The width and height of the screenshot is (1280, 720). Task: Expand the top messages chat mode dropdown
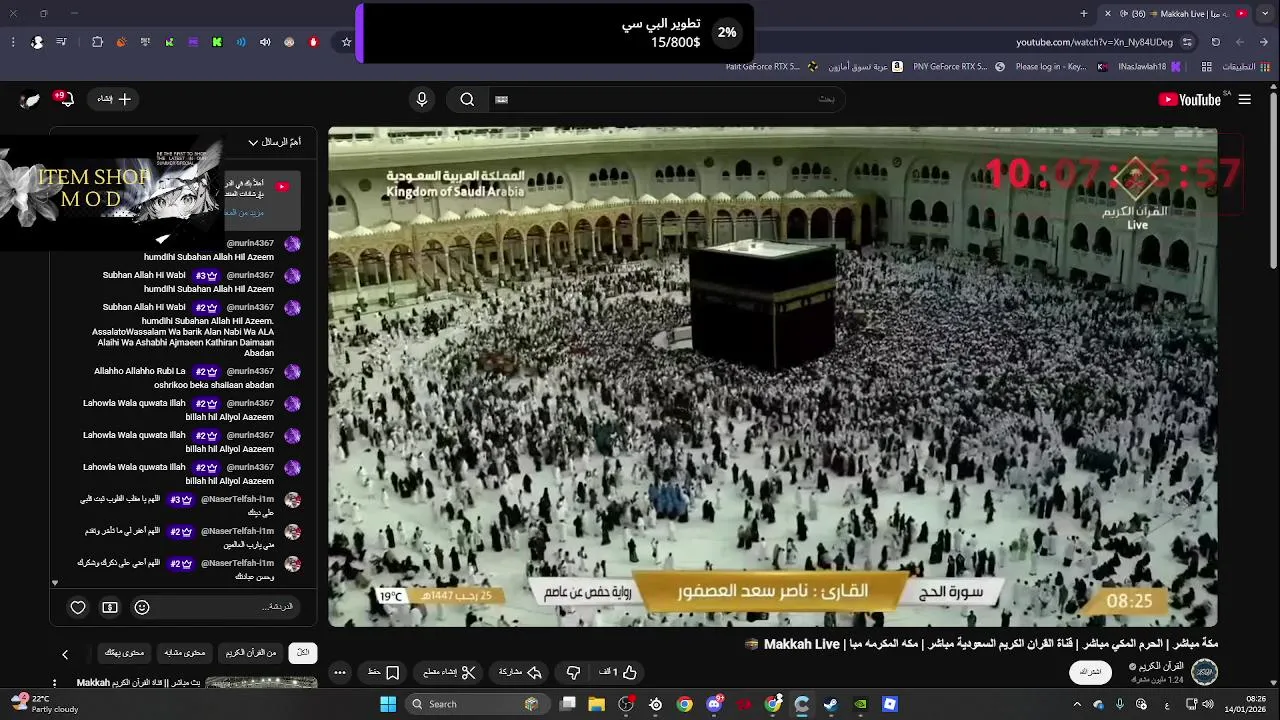pos(274,142)
